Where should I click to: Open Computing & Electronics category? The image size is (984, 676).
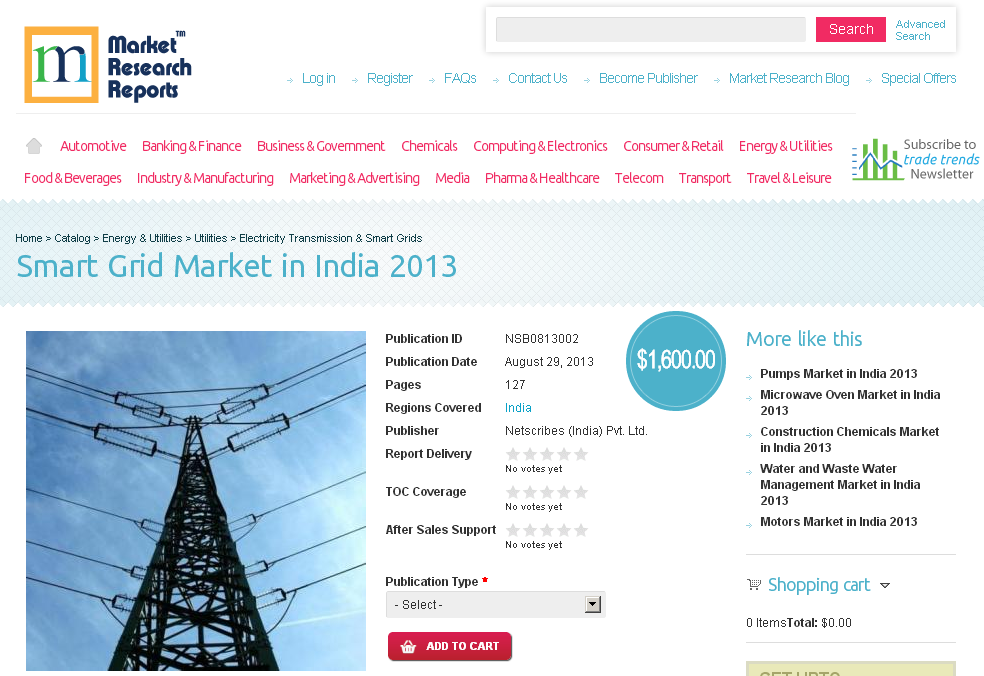540,146
